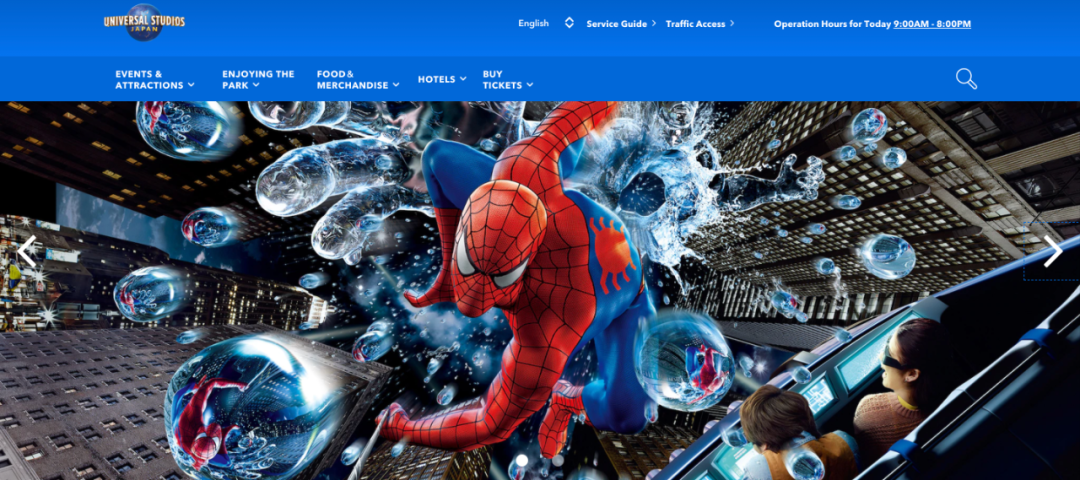Advance carousel with right arrow

click(x=1052, y=251)
